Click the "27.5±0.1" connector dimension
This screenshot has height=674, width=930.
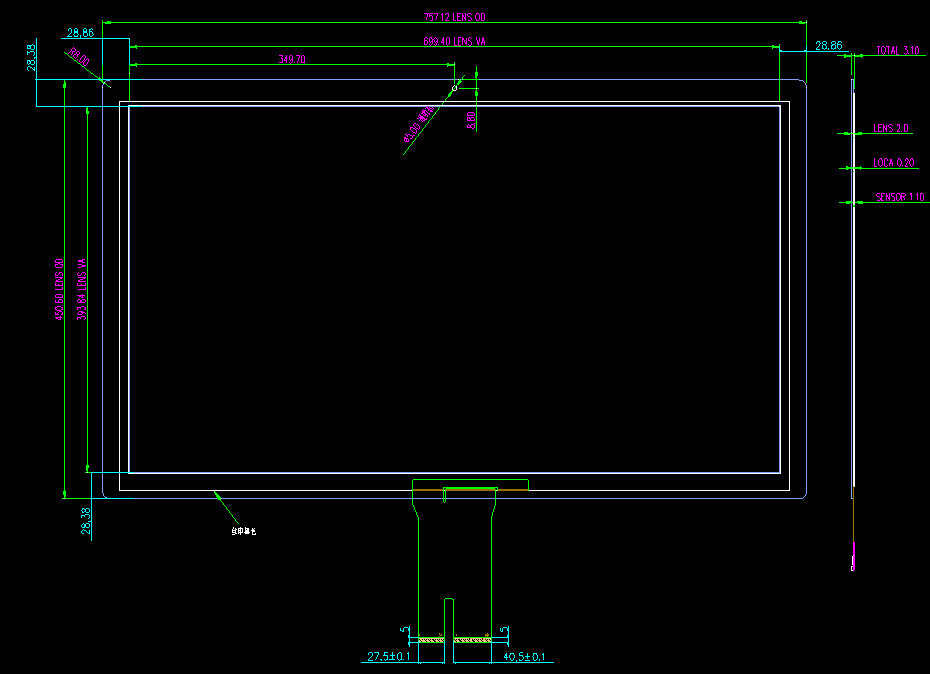(388, 657)
